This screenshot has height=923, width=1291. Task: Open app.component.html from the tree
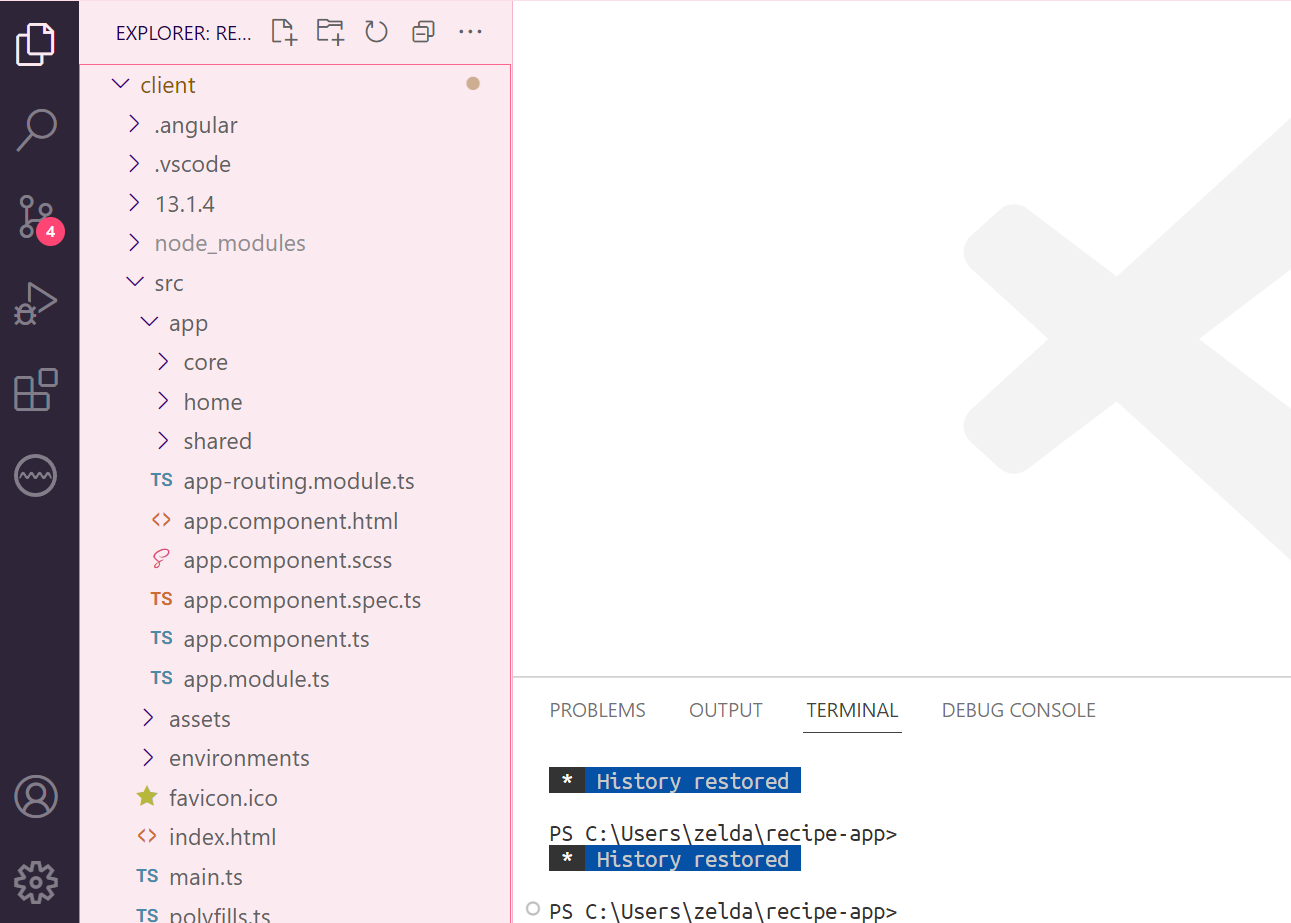pos(290,520)
